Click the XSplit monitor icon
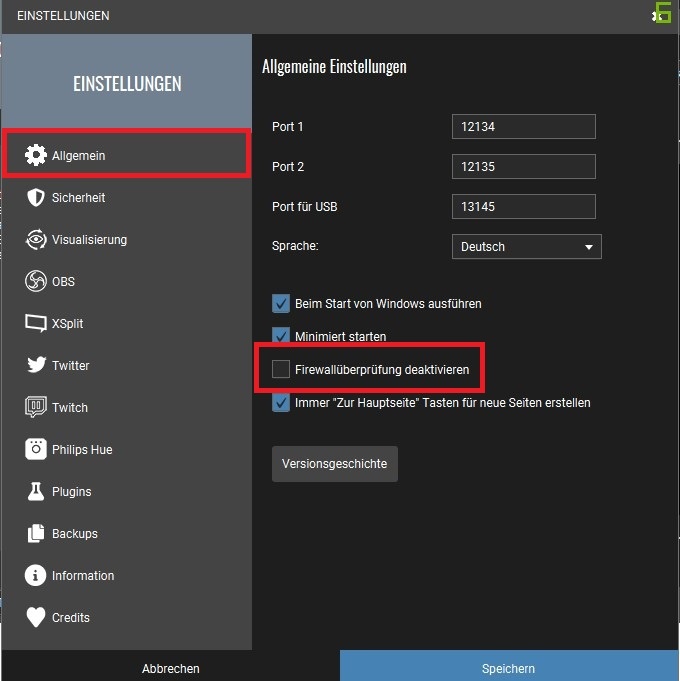Viewport: 680px width, 681px height. 36,324
